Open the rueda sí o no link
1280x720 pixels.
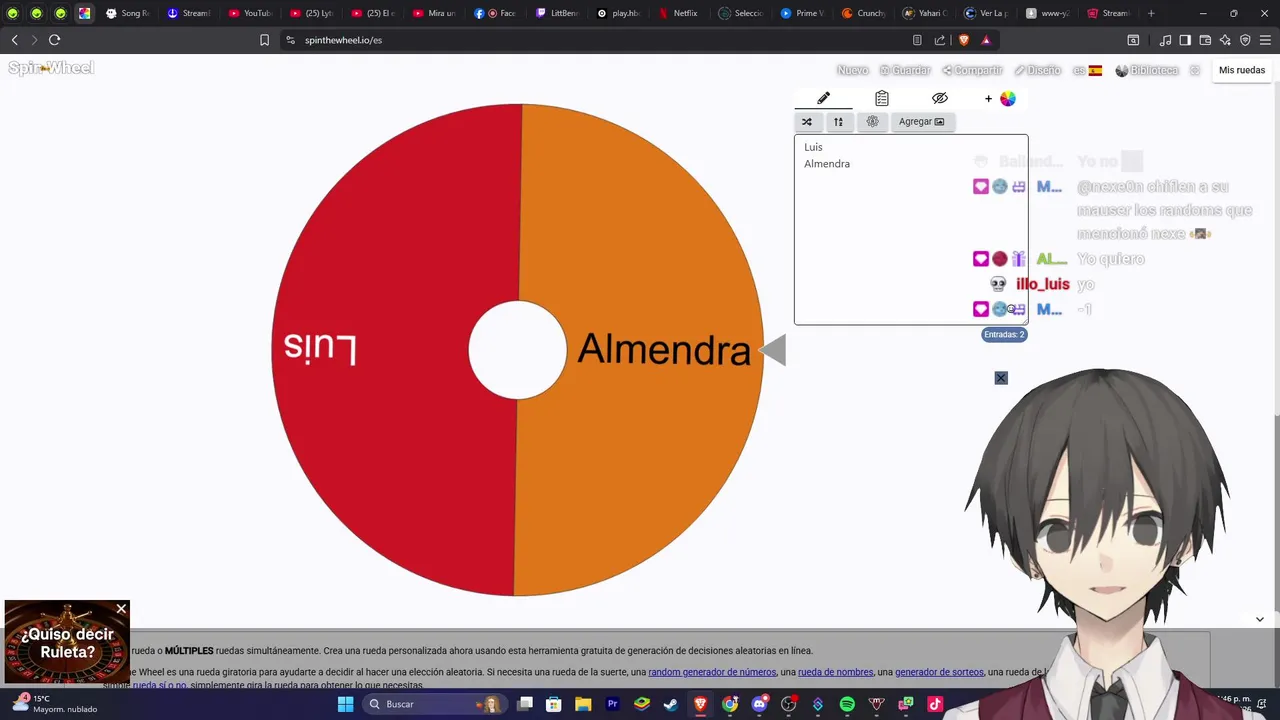click(159, 686)
